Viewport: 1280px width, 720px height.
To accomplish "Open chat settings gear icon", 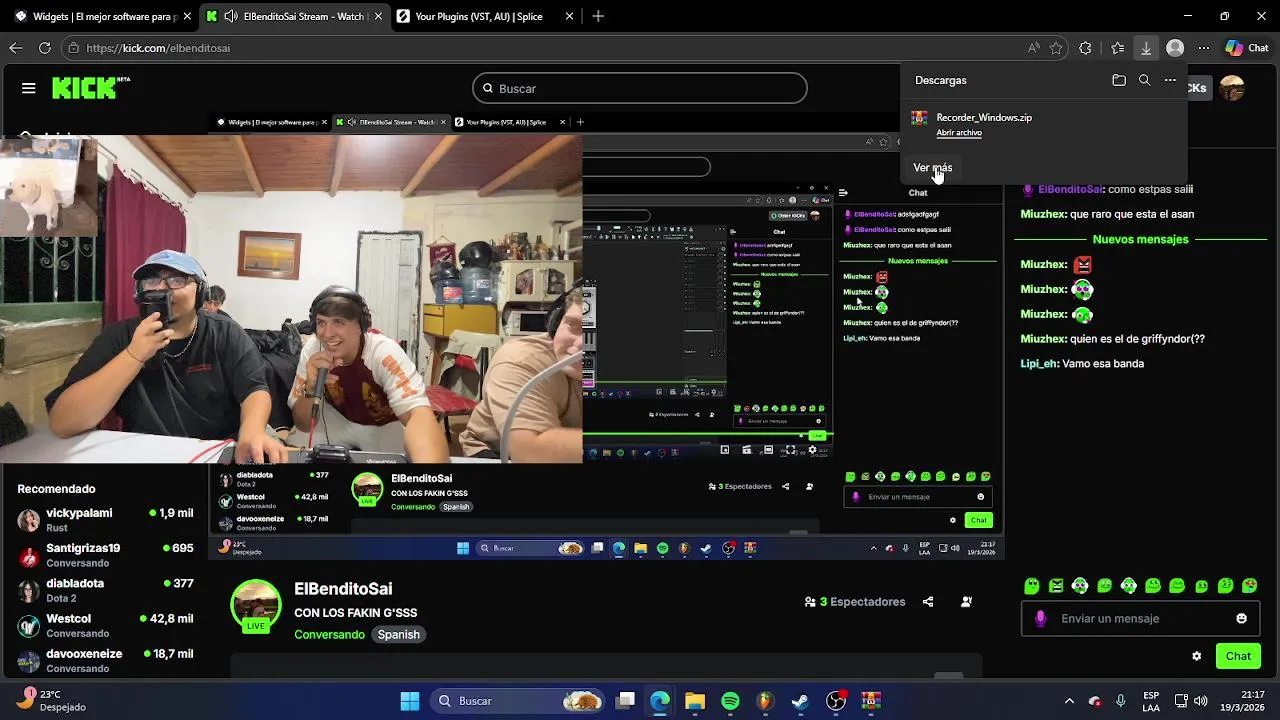I will click(1197, 656).
